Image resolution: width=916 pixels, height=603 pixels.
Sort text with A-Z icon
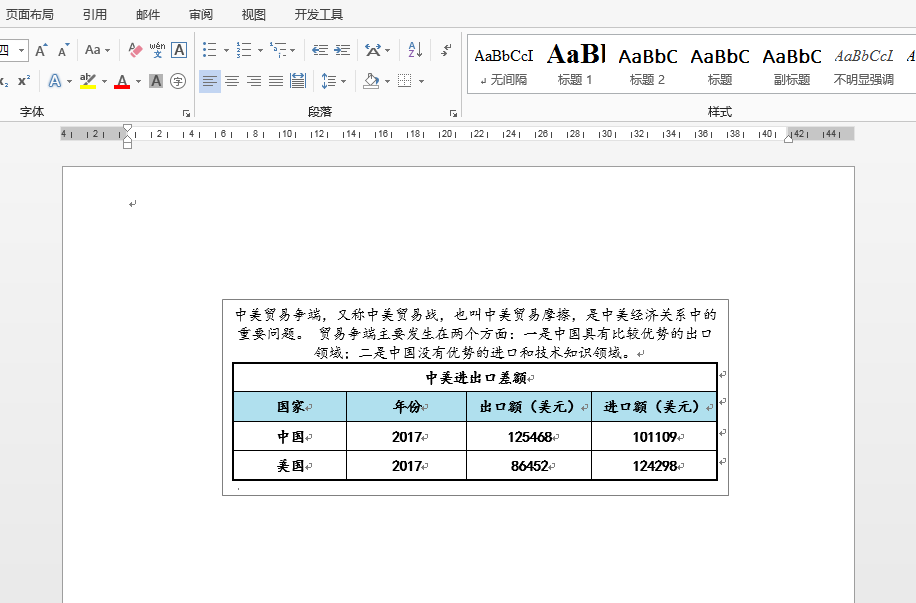[x=415, y=50]
